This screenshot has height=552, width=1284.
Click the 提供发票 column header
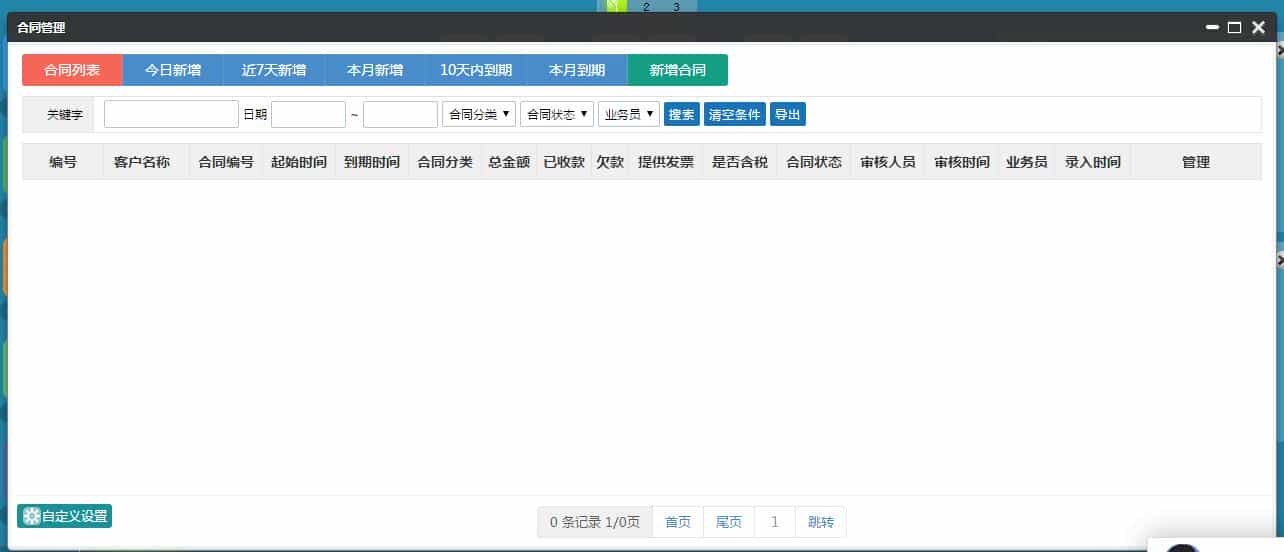666,162
